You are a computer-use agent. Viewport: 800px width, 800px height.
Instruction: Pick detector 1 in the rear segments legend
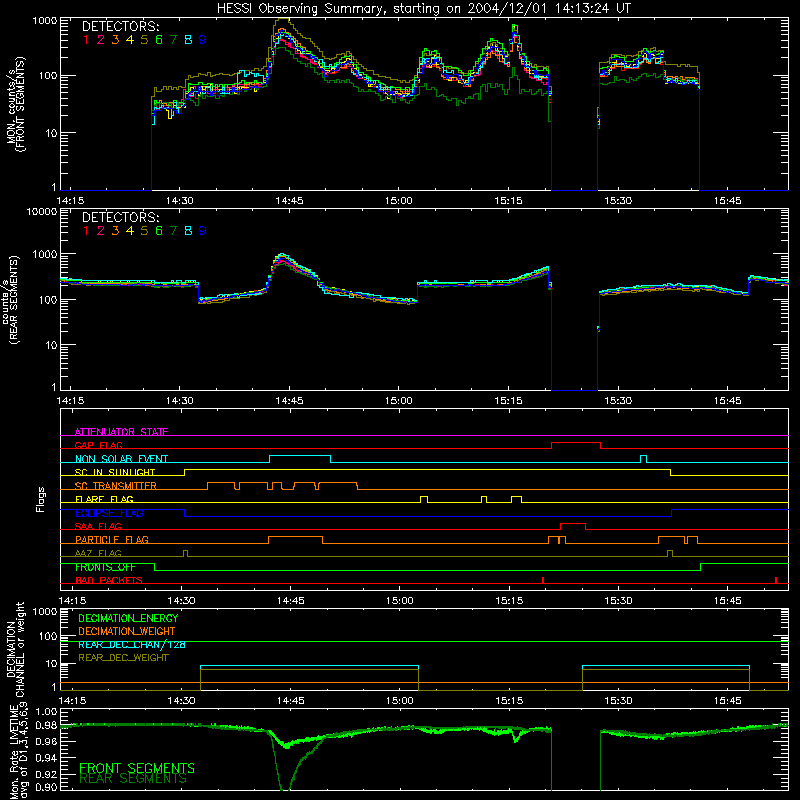(86, 231)
